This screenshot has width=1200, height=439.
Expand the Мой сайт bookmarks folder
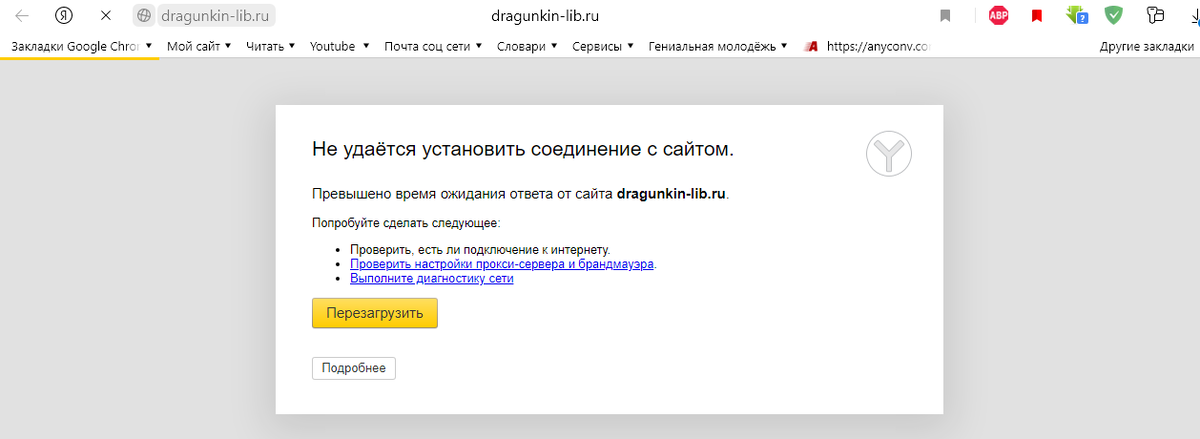pos(199,46)
